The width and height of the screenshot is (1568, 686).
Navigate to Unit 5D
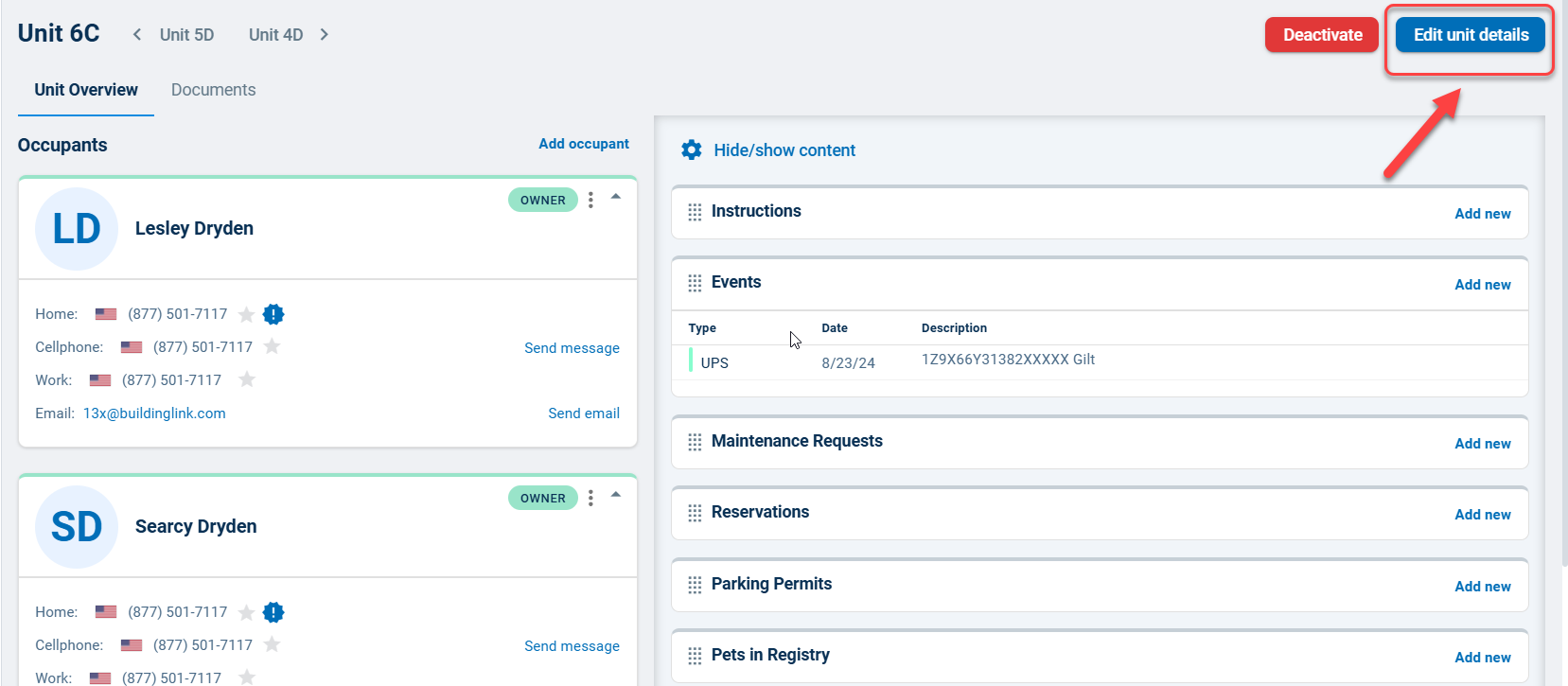pyautogui.click(x=186, y=35)
